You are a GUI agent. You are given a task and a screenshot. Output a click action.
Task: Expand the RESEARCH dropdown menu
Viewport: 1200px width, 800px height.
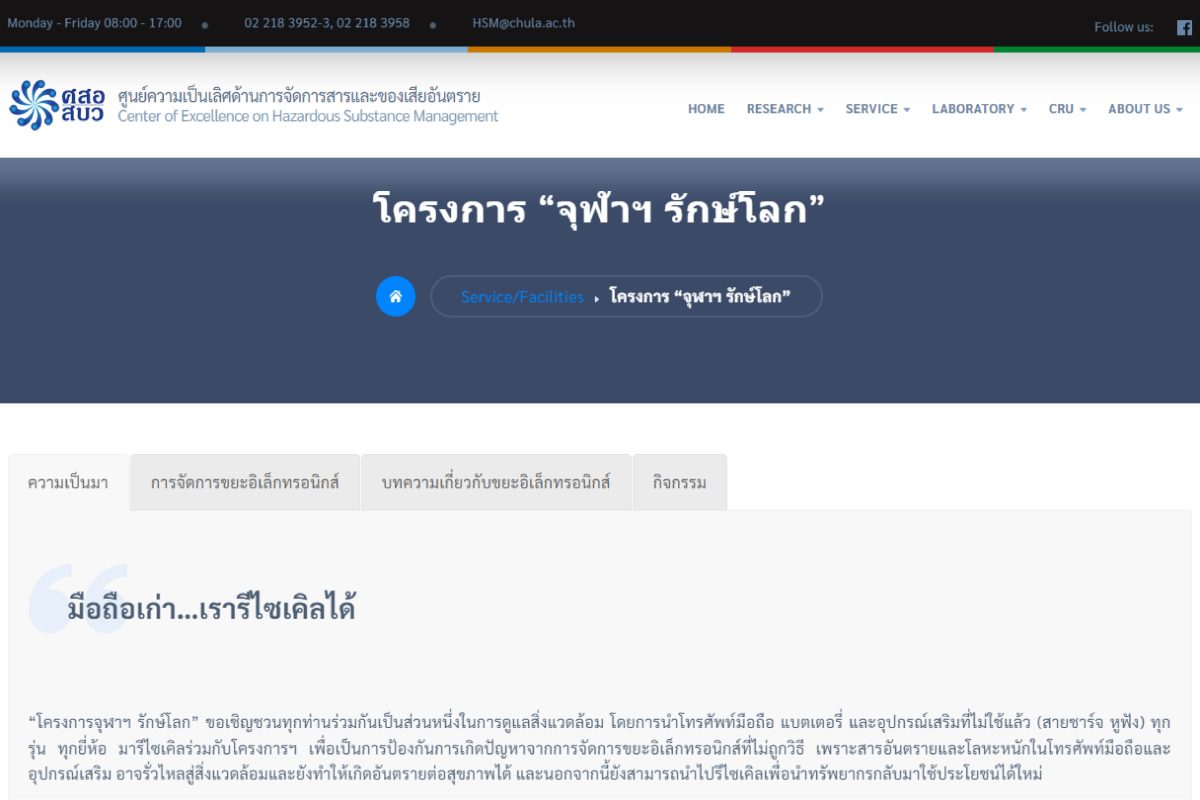click(785, 109)
